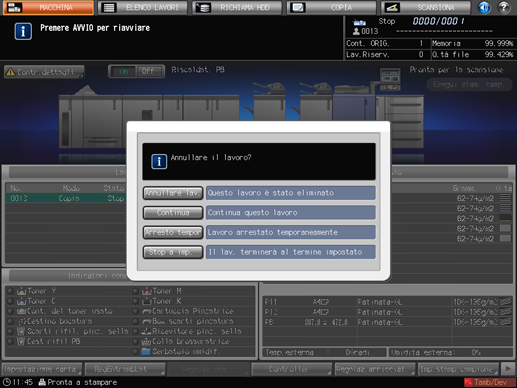
Task: Click the Memoria 99.999% value
Action: click(x=499, y=44)
